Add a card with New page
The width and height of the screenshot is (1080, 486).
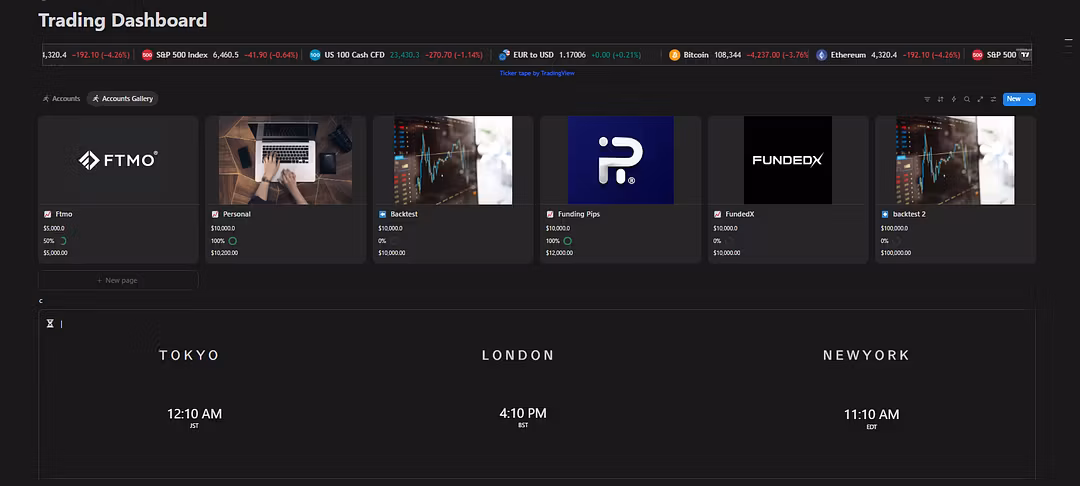click(x=118, y=280)
